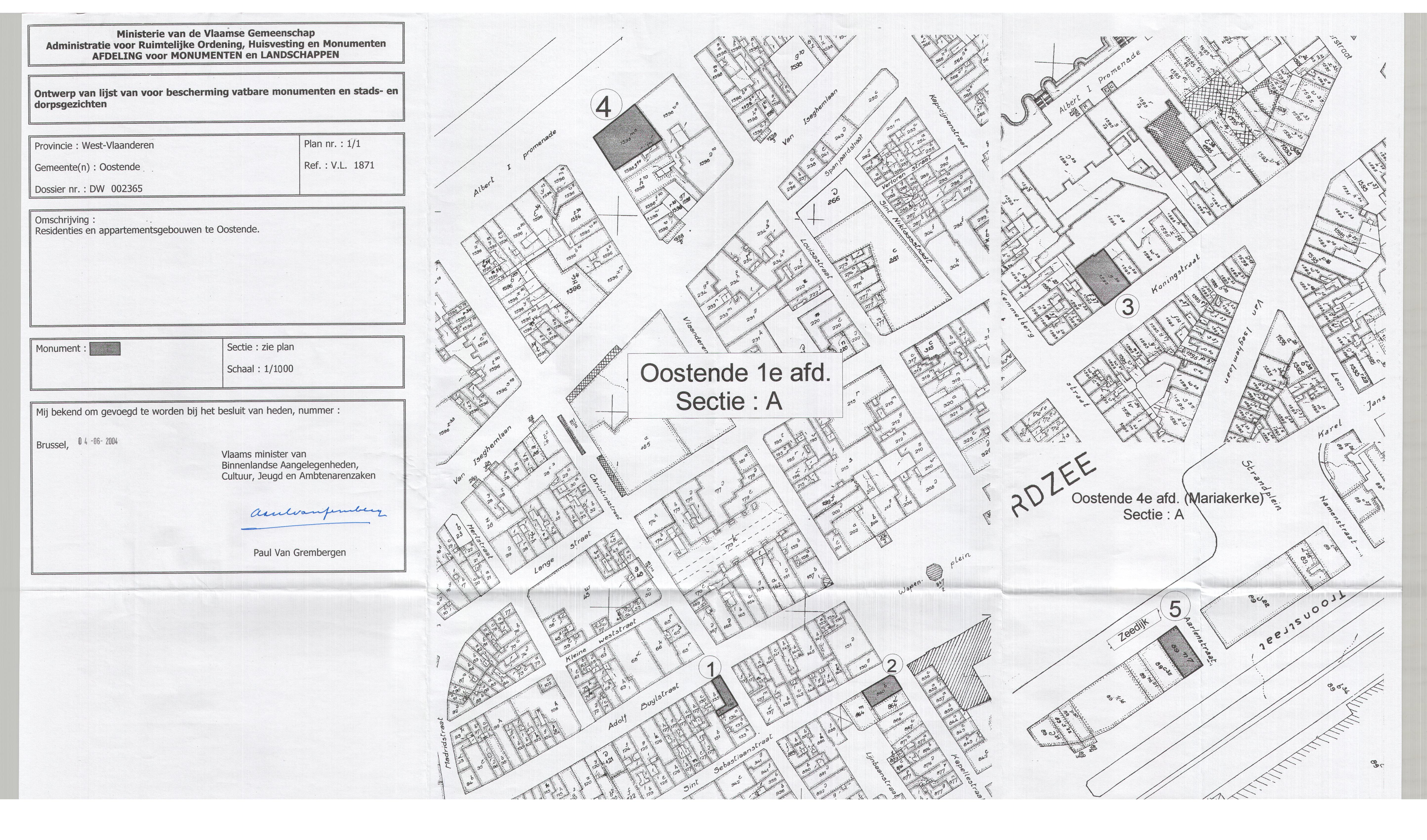This screenshot has height=840, width=1427.
Task: Click the grey Monument legend swatch
Action: click(105, 349)
